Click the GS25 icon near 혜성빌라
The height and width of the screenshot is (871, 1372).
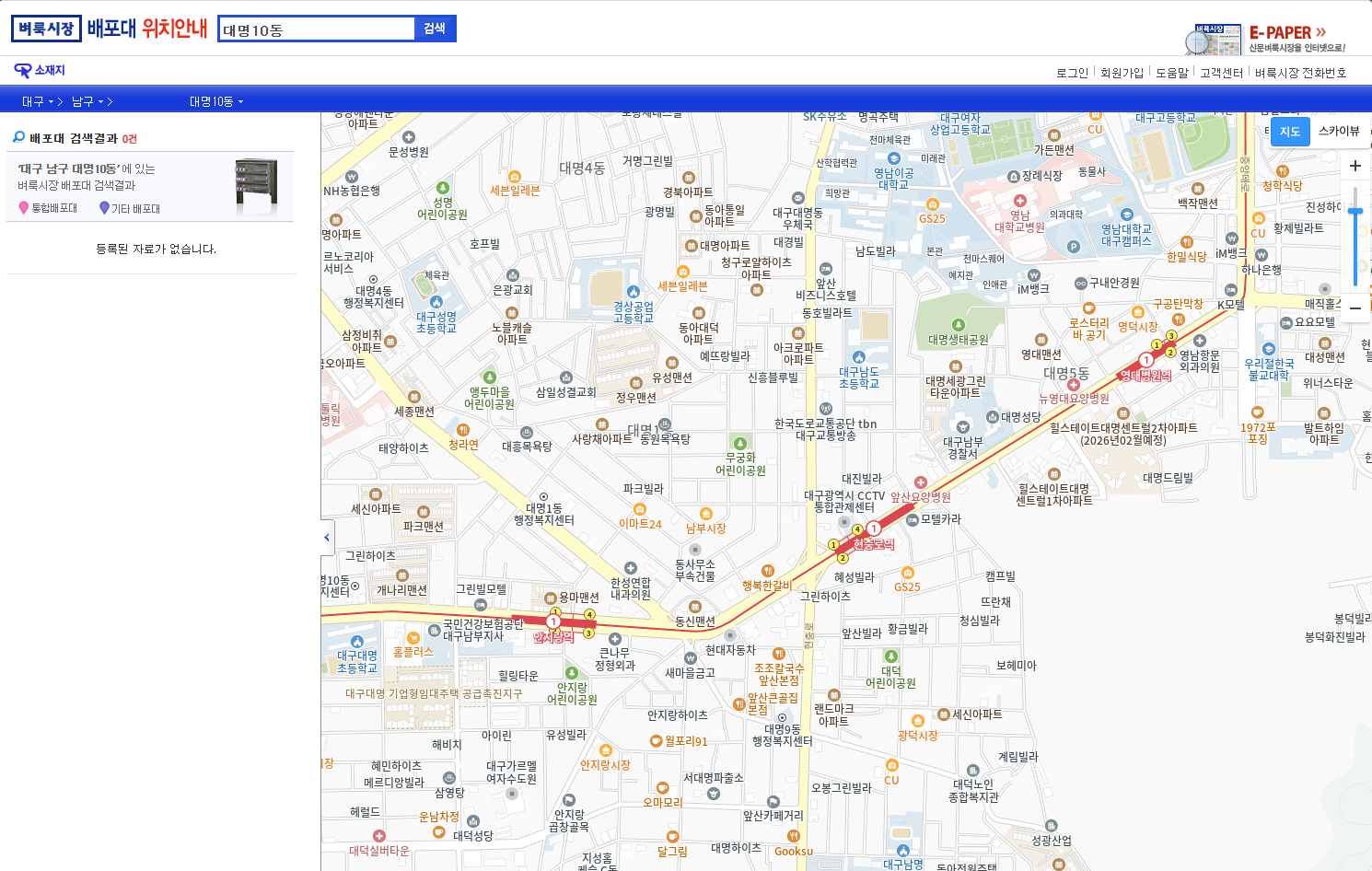pos(907,573)
